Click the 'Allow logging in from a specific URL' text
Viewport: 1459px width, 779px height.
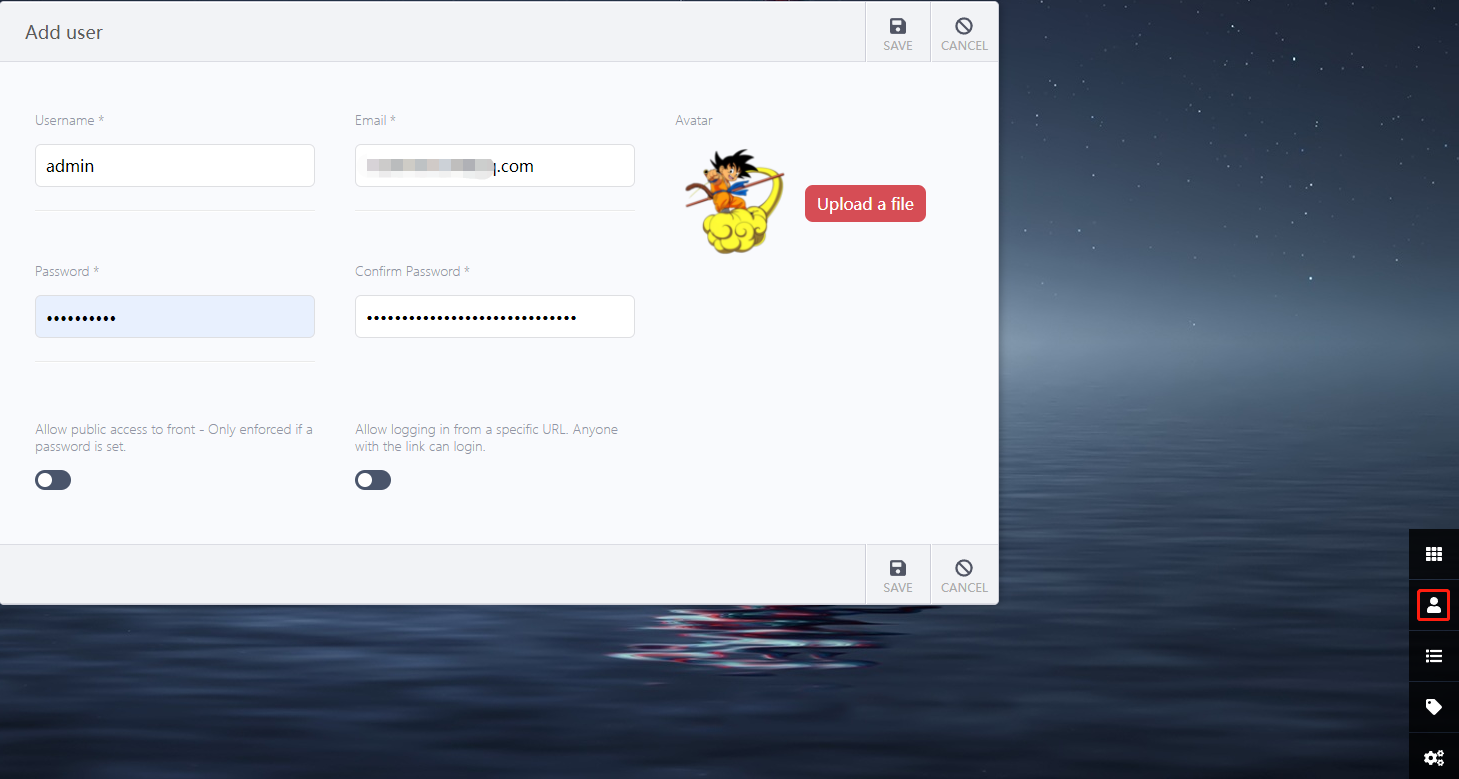click(486, 438)
